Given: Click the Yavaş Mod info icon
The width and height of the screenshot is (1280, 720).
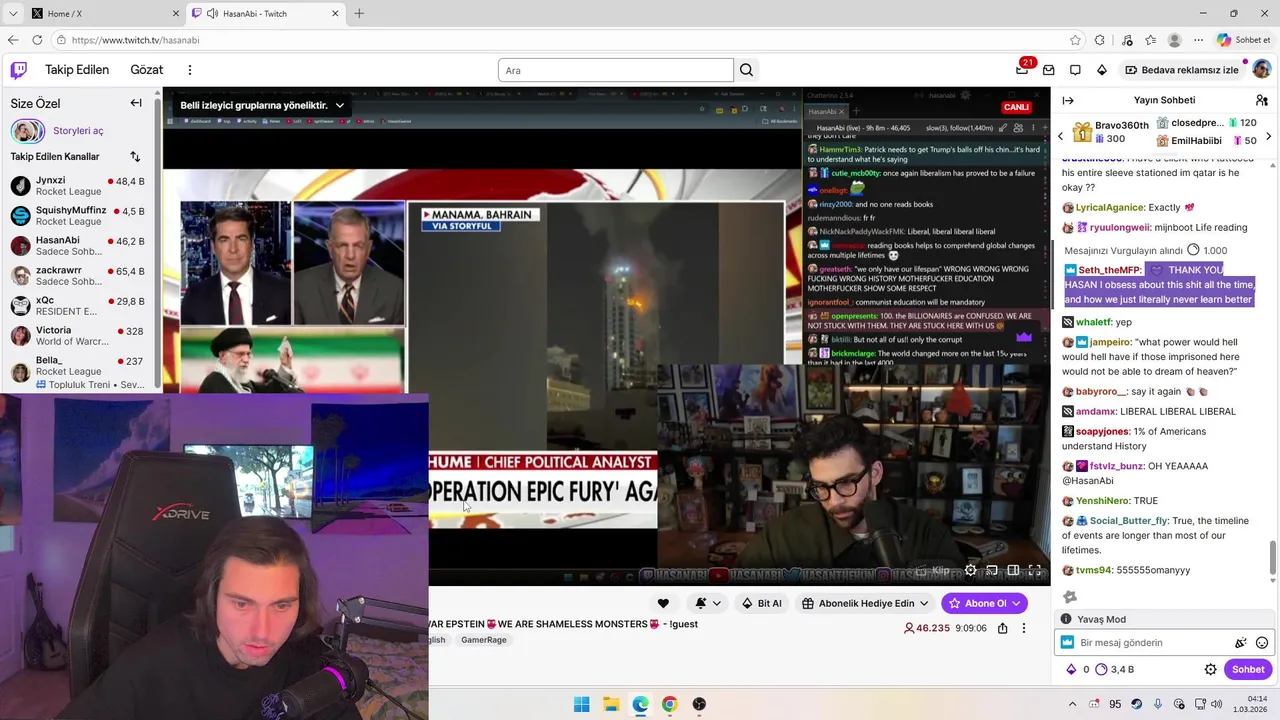Looking at the screenshot, I should pos(1066,619).
